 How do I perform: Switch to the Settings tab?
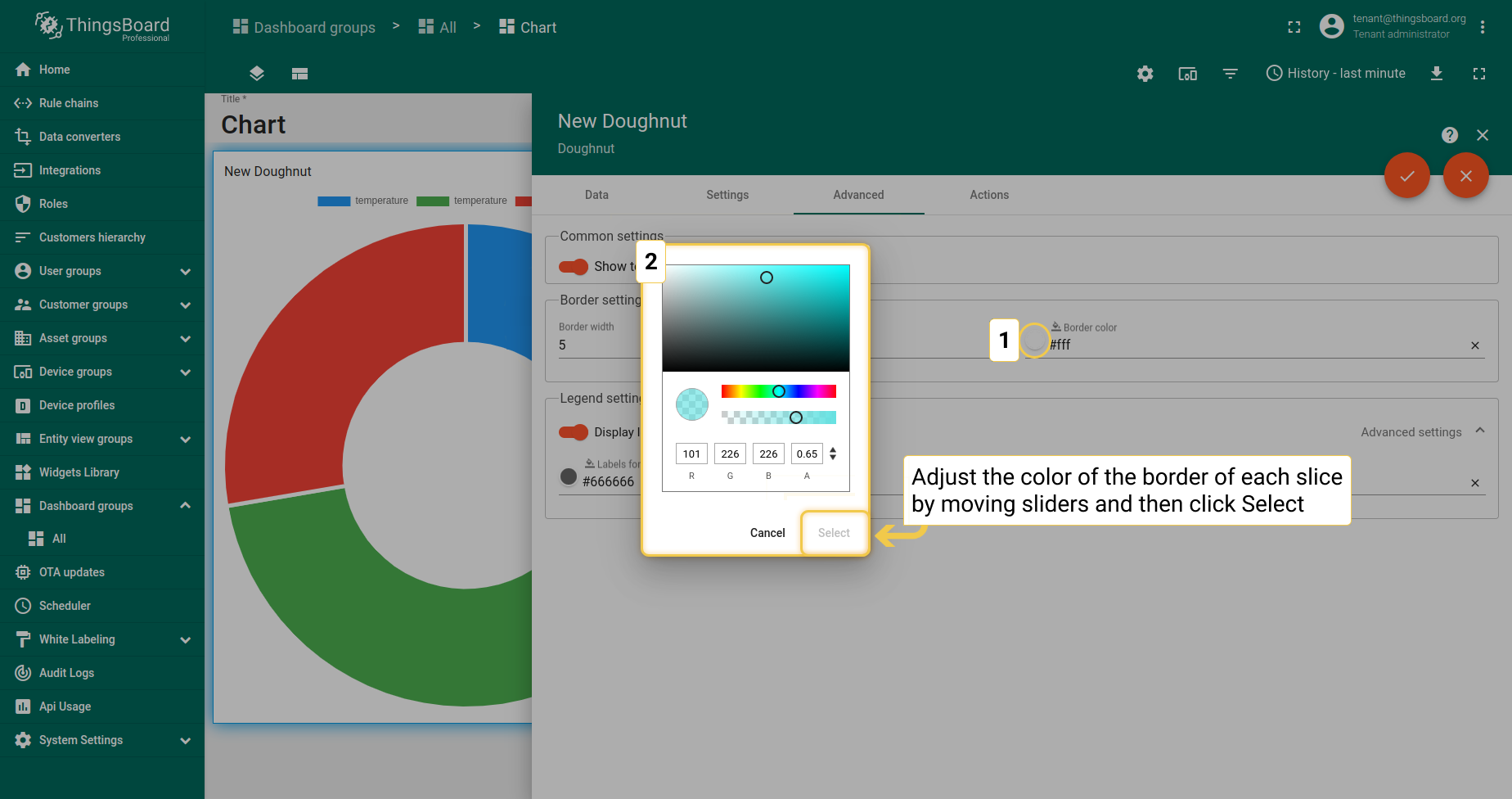point(727,195)
